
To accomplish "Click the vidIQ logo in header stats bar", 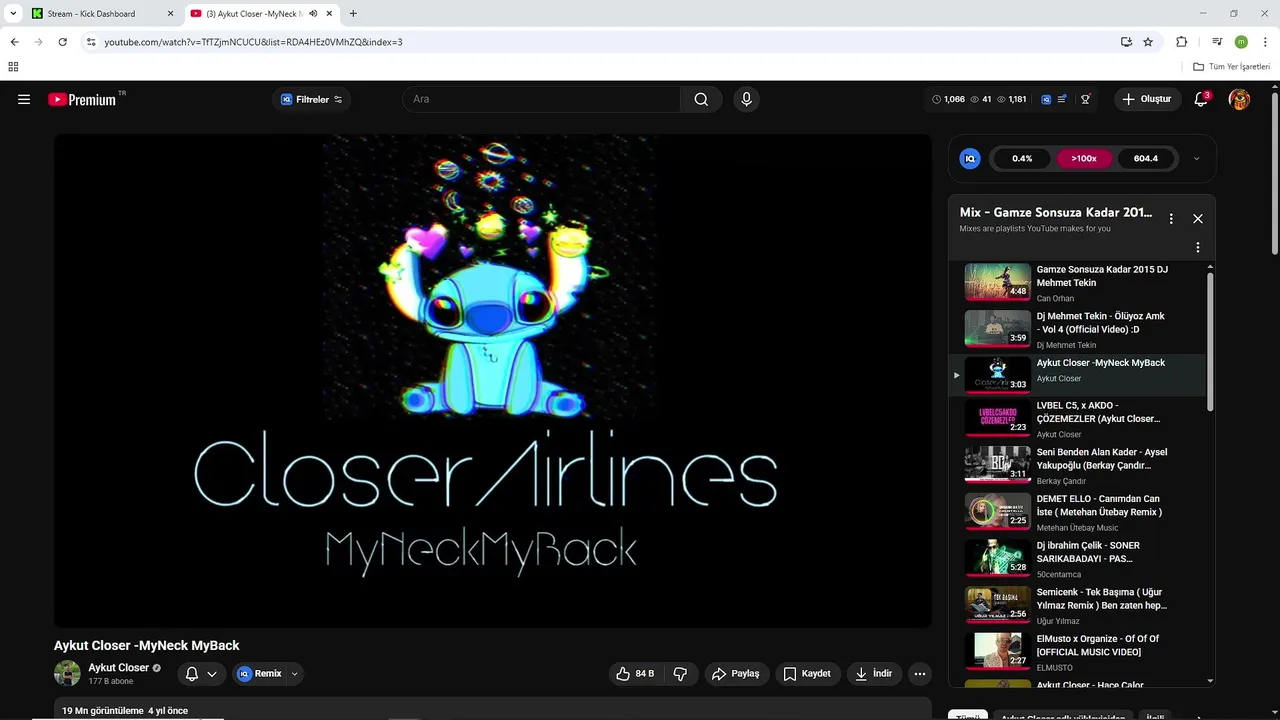I will (x=1046, y=99).
